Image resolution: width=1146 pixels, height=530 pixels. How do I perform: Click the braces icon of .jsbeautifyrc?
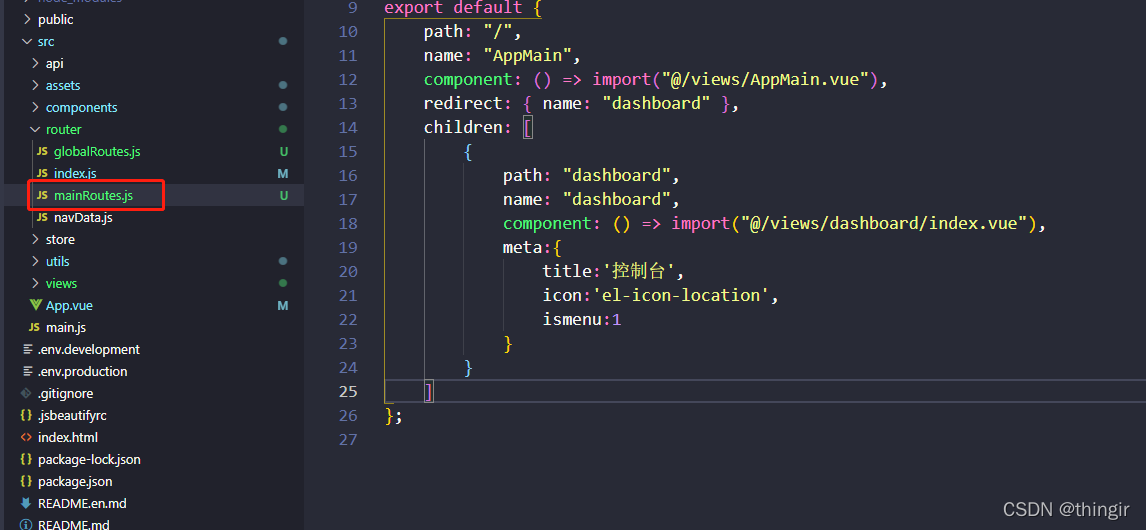pos(26,415)
